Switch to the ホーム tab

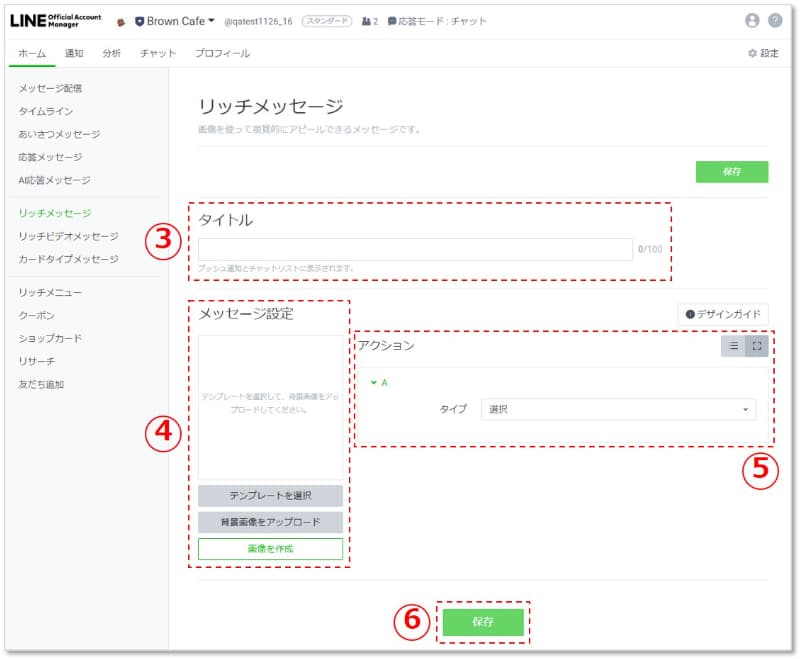pos(32,53)
